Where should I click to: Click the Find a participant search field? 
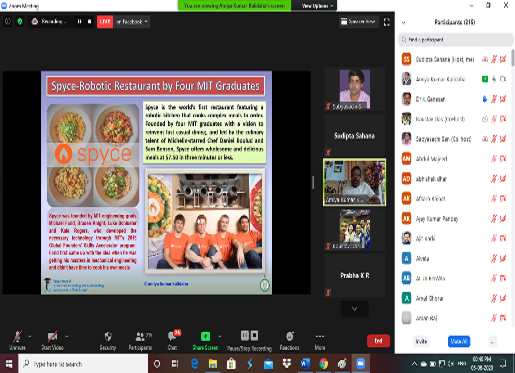point(456,40)
